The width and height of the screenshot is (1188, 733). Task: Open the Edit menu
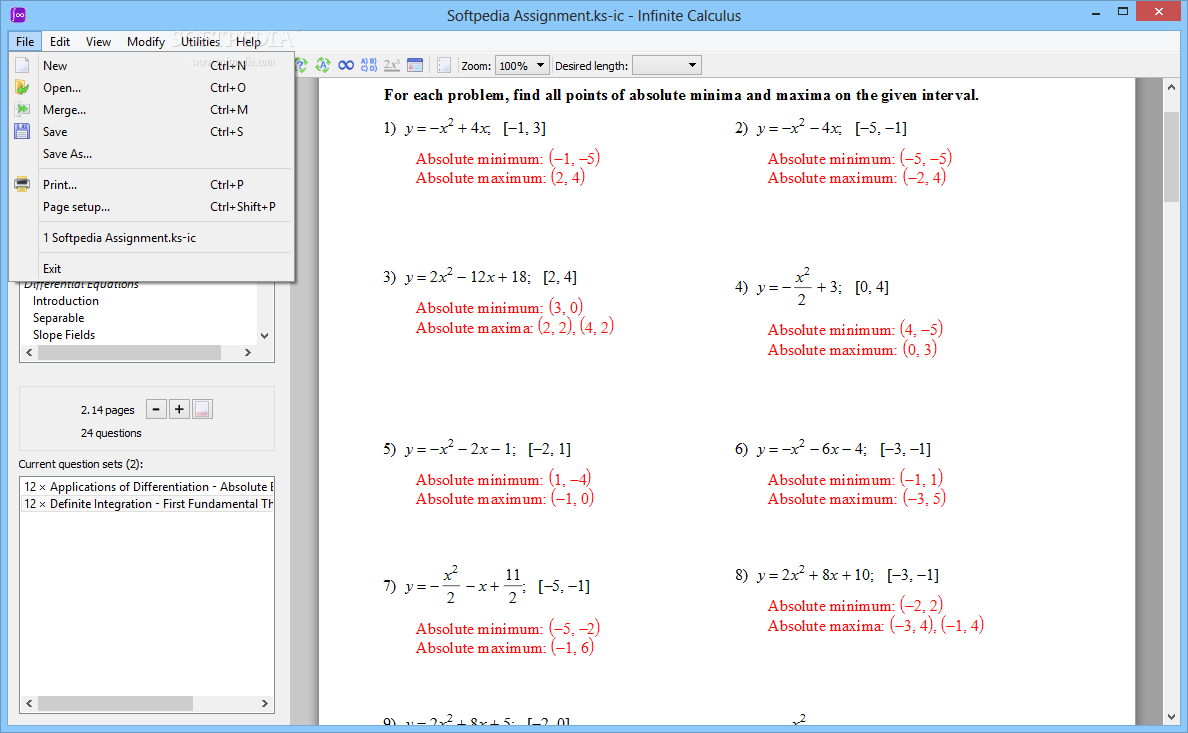point(60,42)
